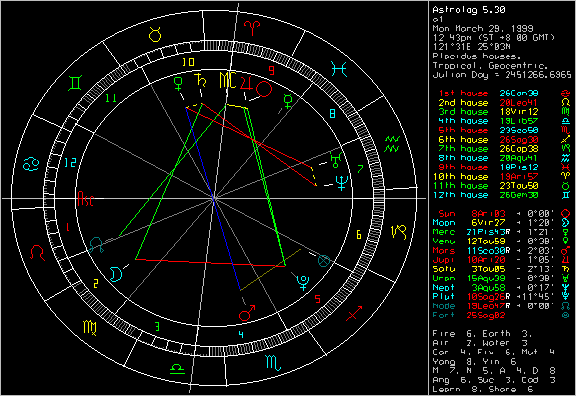576x396 pixels.
Task: Click the Sun circle symbol near MC
Action: (264, 89)
